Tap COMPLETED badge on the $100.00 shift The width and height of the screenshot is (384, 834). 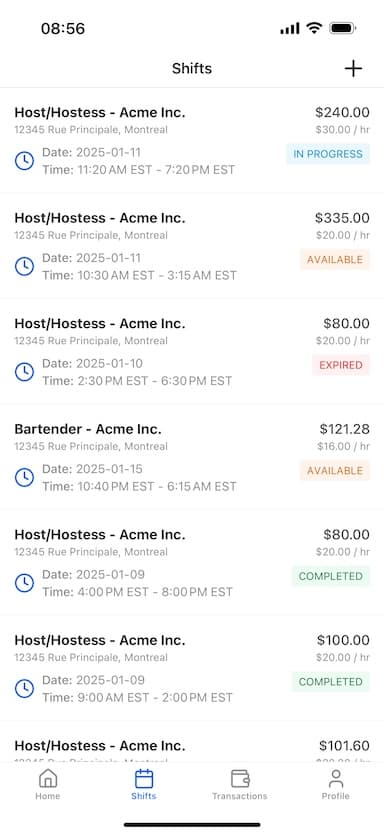[330, 682]
